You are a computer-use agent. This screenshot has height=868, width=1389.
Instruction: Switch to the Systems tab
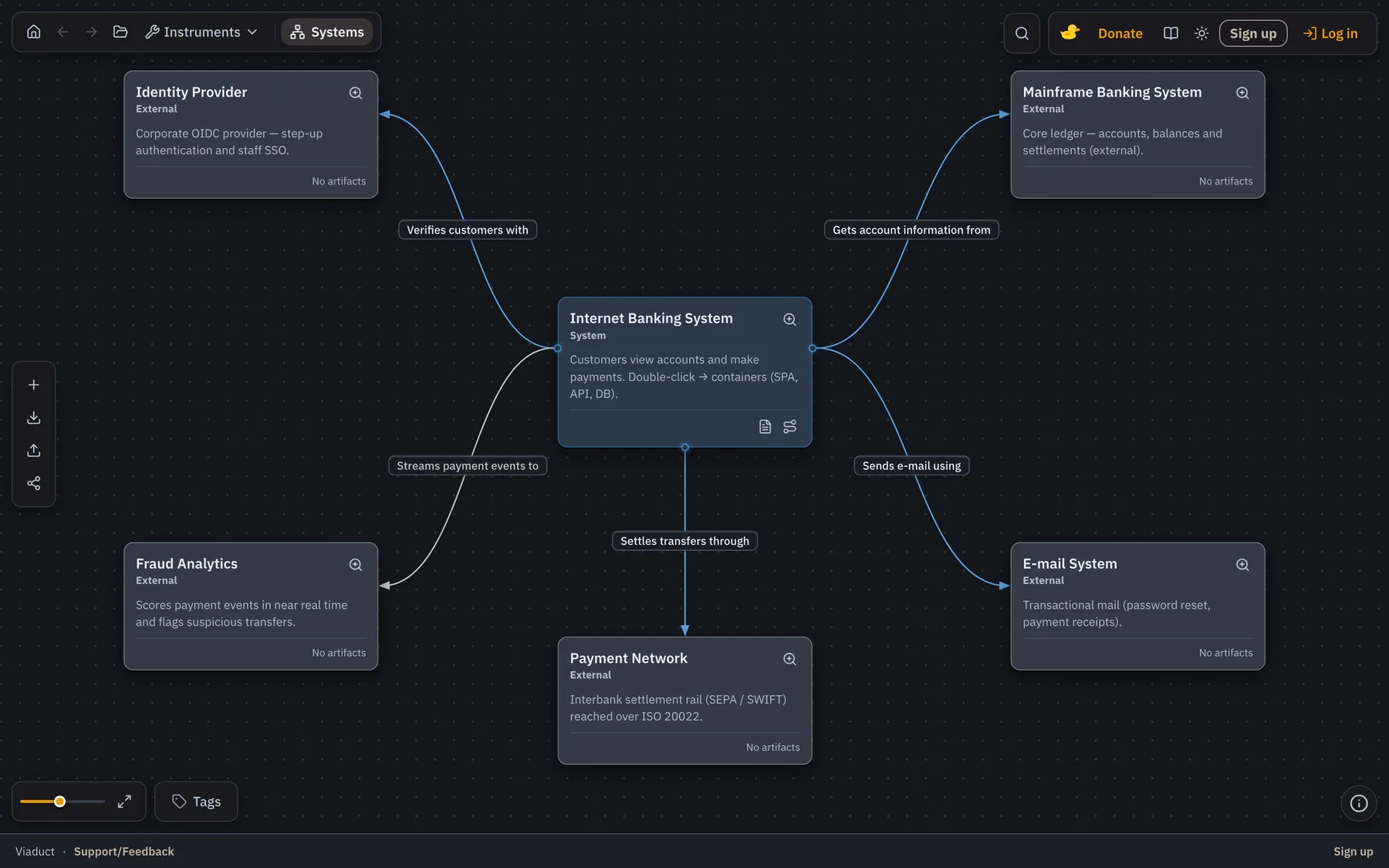pos(327,32)
